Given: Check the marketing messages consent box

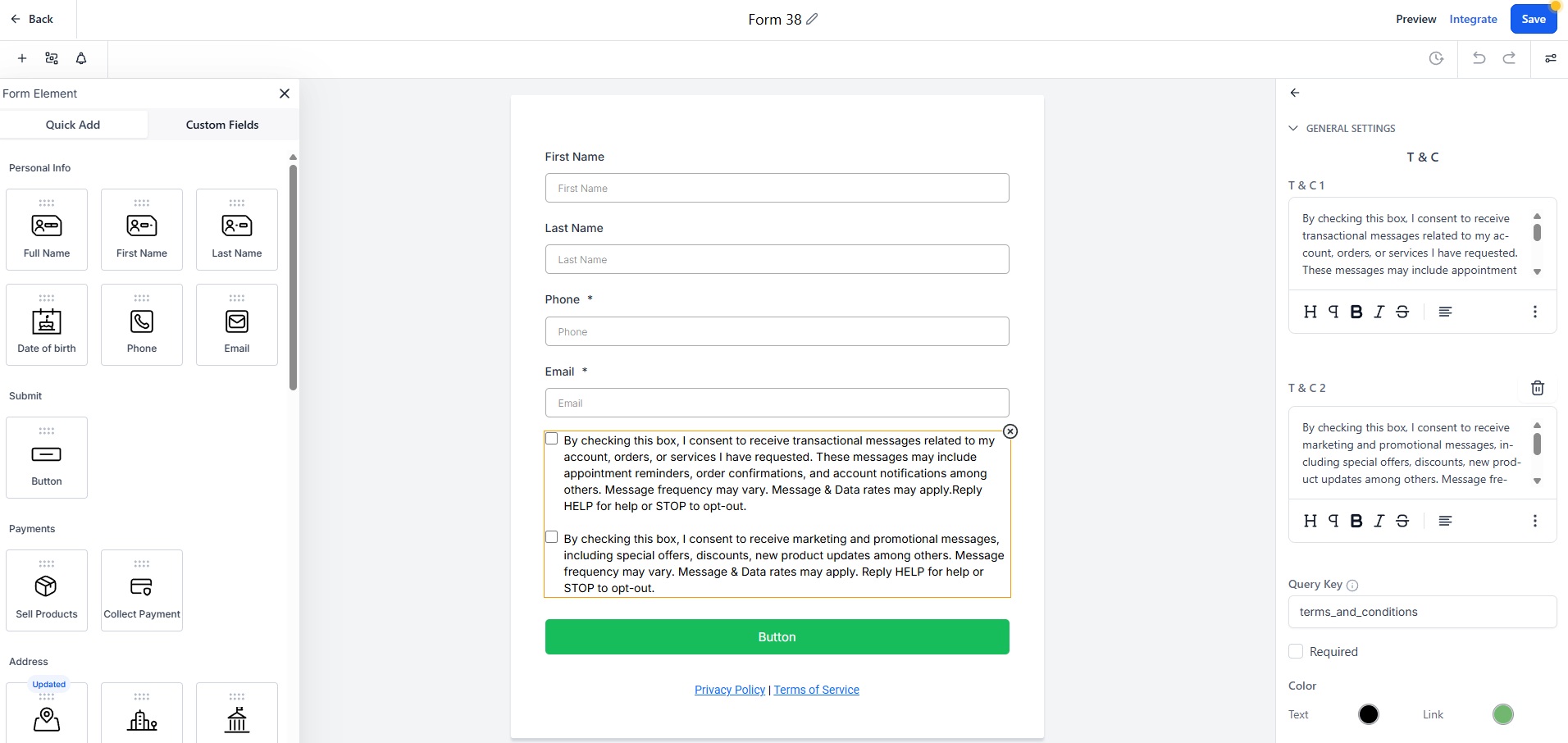Looking at the screenshot, I should click(552, 537).
